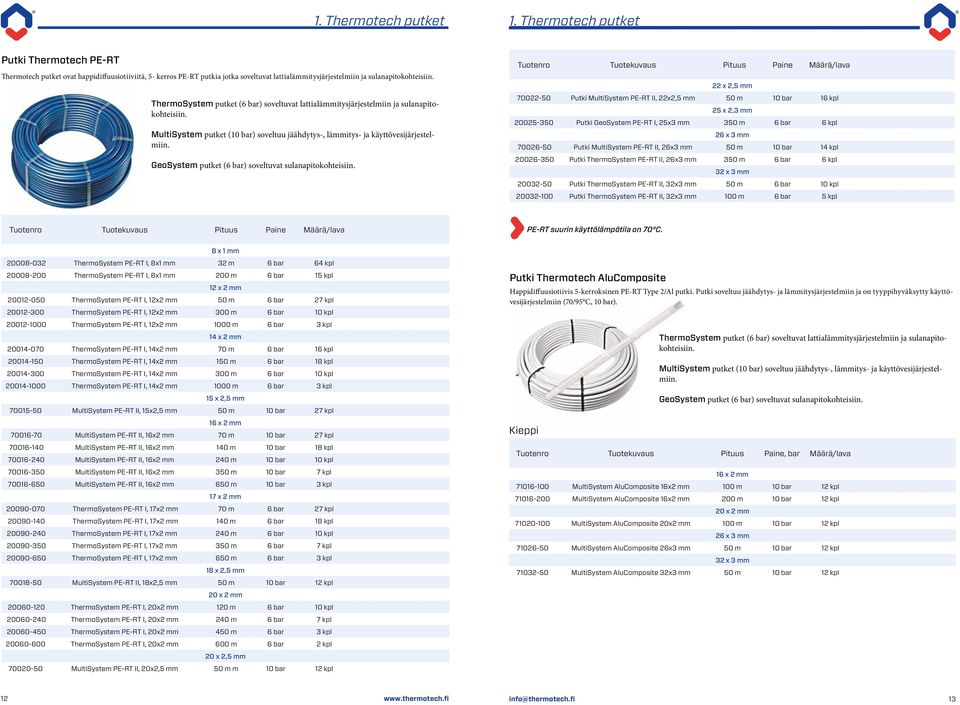Select product number 71026-50

tap(532, 548)
